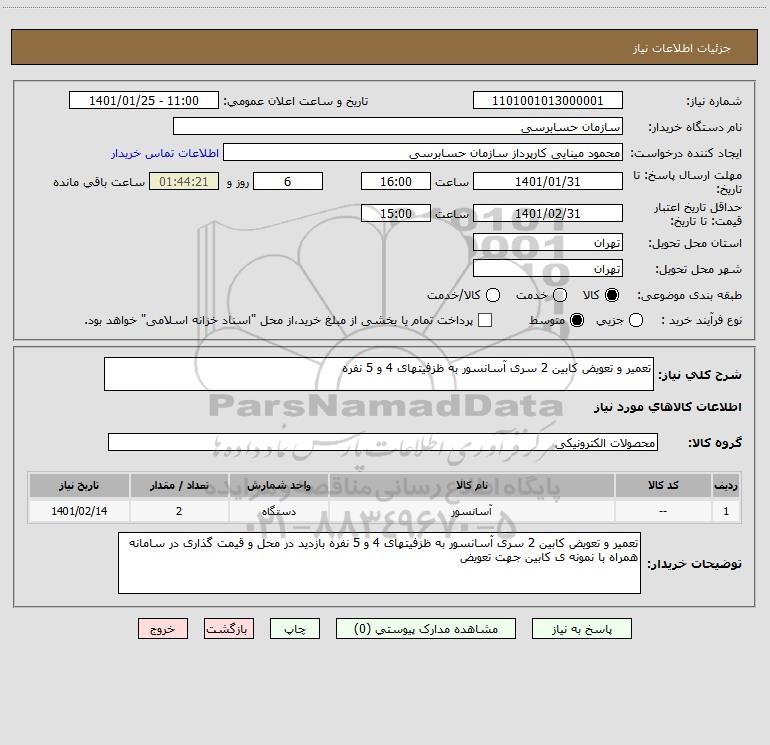Toggle the اسناد خزانه اسلامی payment checkbox
The width and height of the screenshot is (770, 745).
tap(485, 320)
